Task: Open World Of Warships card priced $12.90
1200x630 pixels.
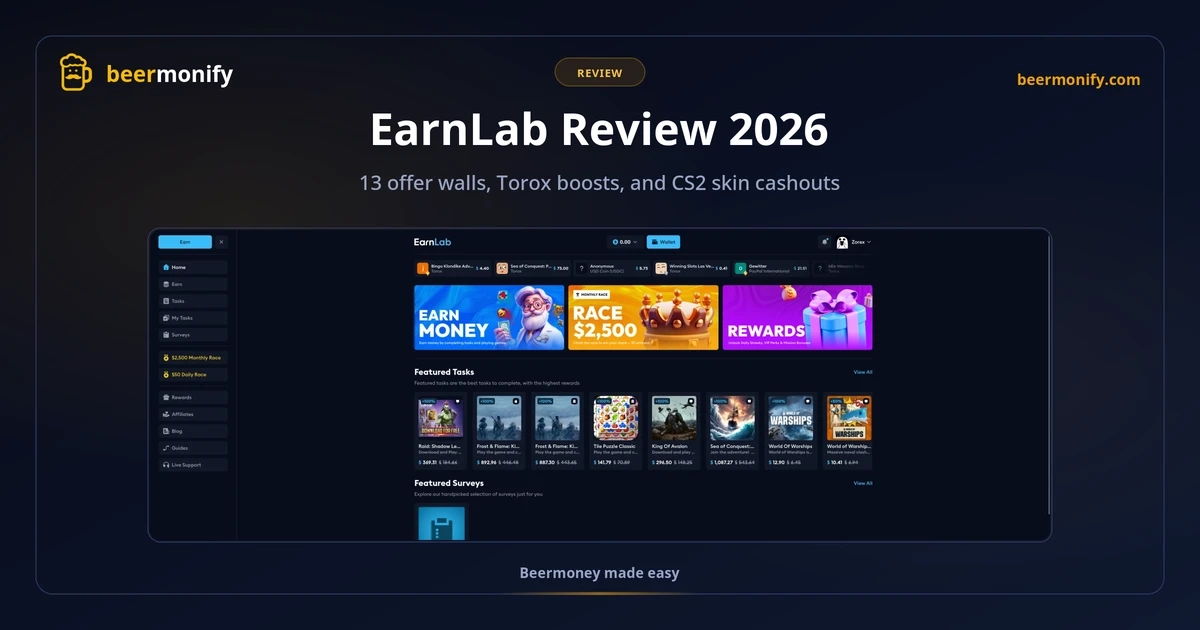Action: (790, 431)
